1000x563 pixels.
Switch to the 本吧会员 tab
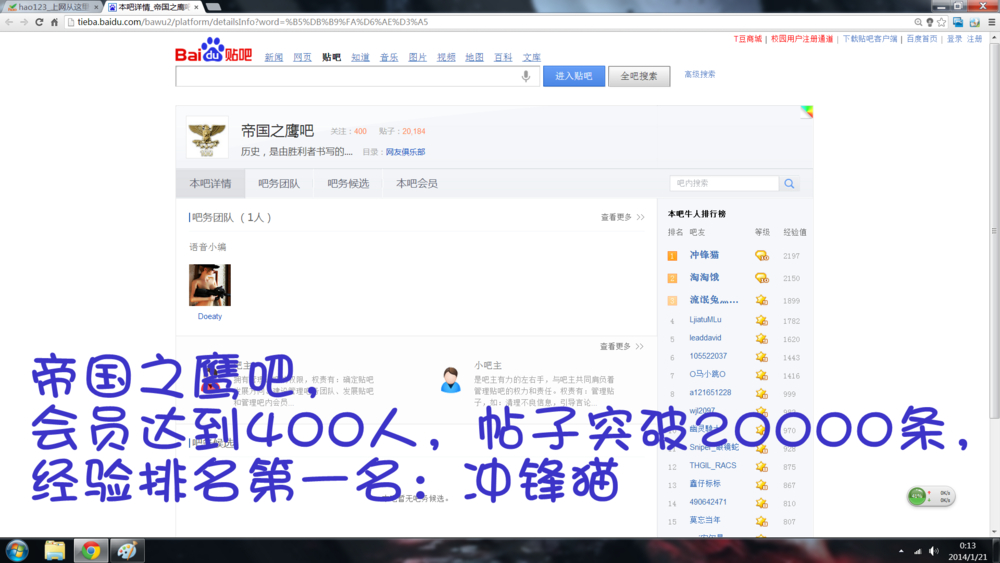417,184
